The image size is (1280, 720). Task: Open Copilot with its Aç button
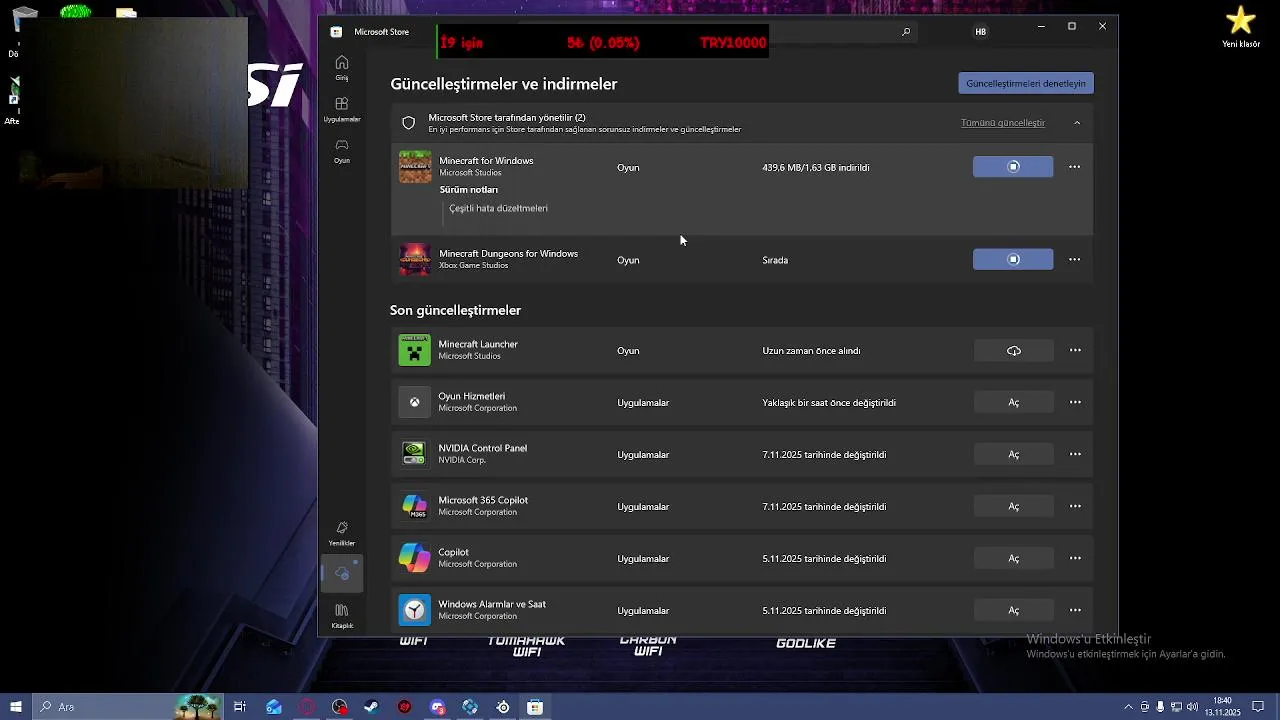click(x=1013, y=559)
